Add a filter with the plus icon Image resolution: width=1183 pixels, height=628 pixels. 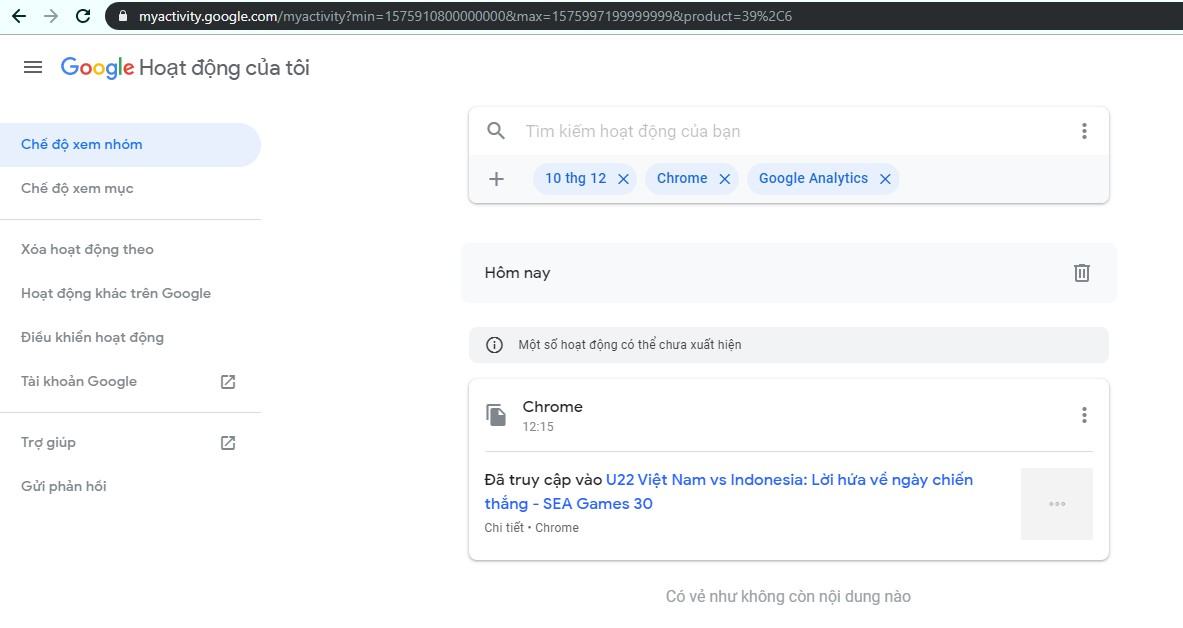coord(496,179)
